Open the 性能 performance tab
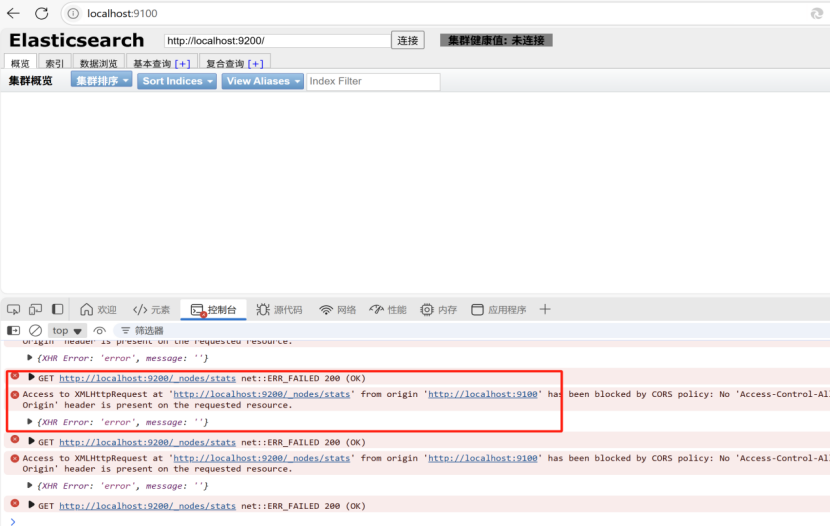The height and width of the screenshot is (526, 830). tap(388, 310)
